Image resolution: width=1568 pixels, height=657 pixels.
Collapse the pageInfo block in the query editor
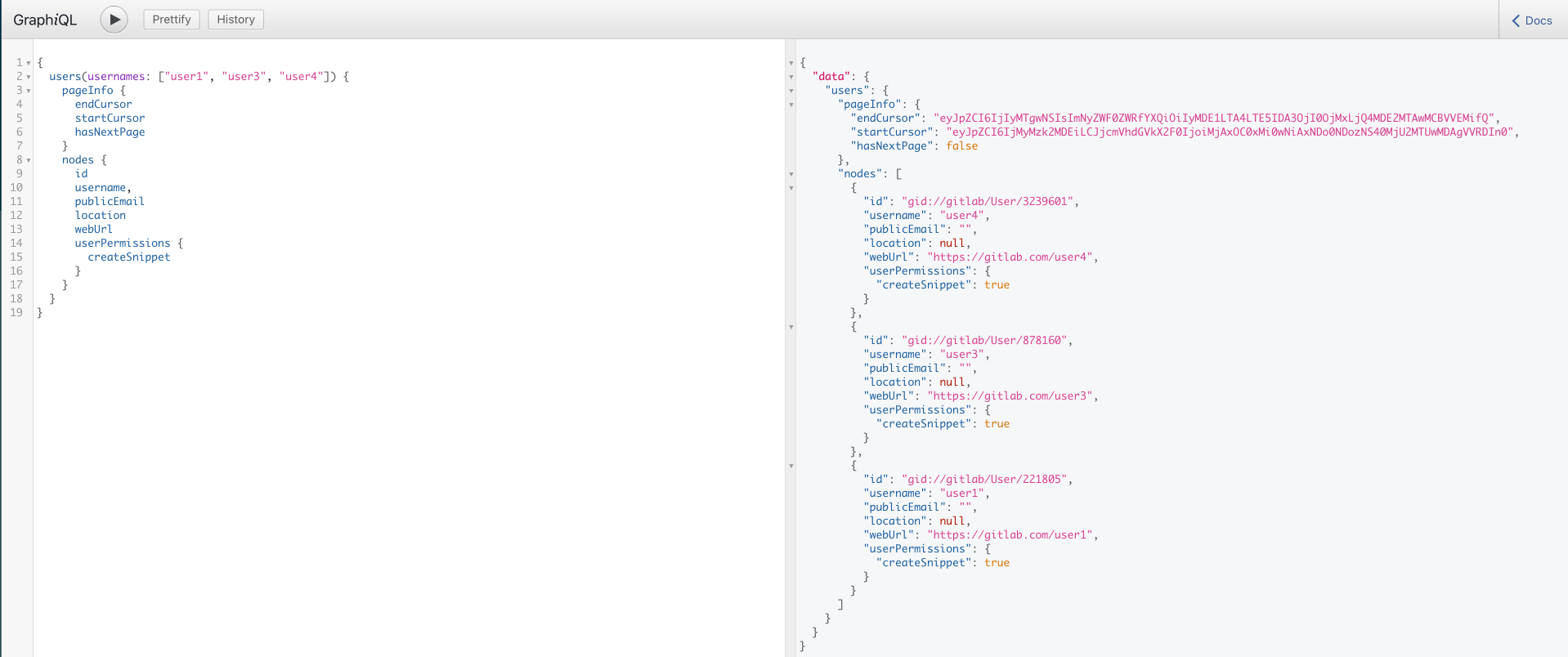(x=29, y=91)
